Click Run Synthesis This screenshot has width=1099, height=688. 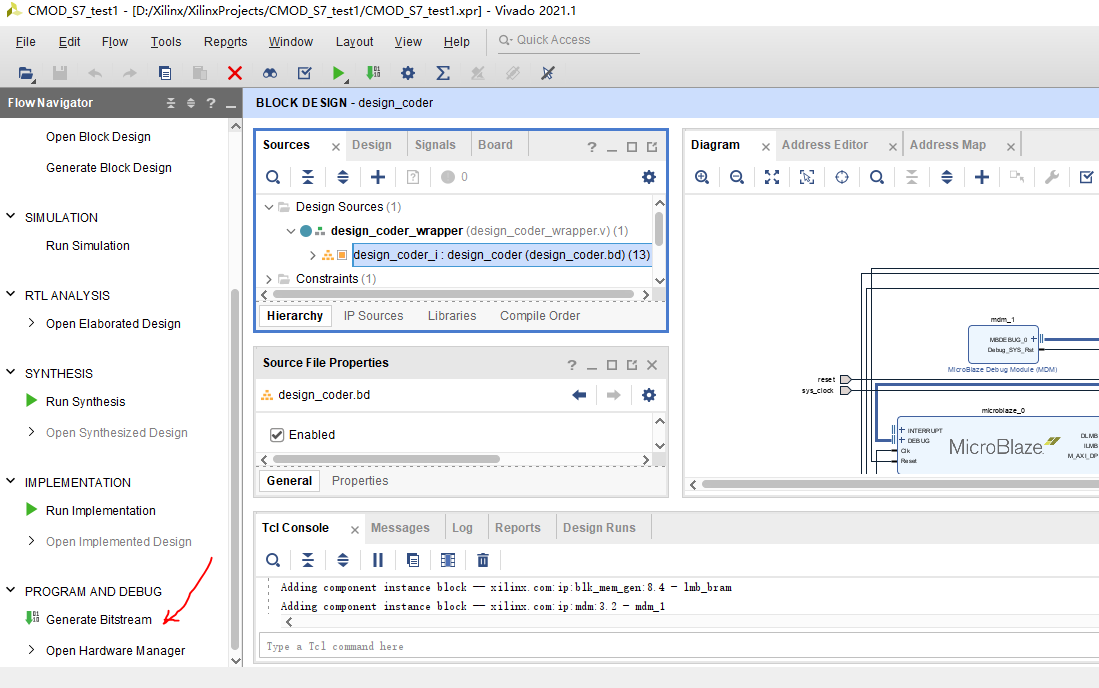(85, 402)
